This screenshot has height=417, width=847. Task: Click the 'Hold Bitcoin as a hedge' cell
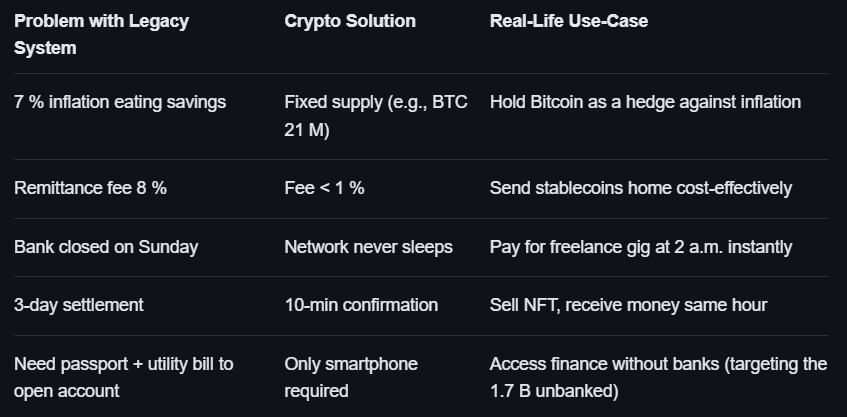(x=645, y=102)
